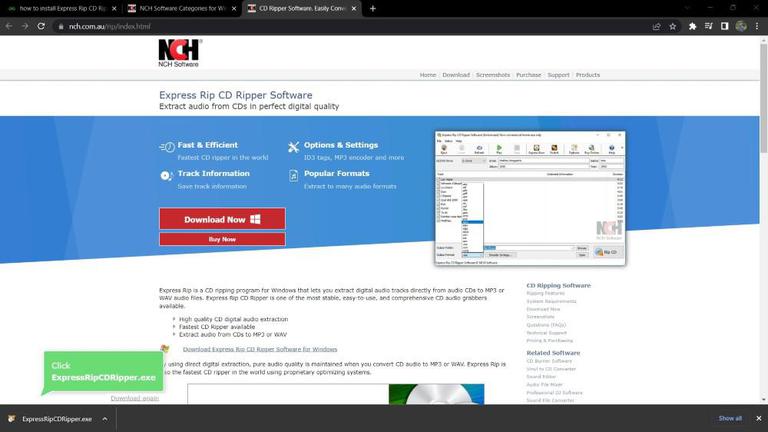Open CD Burner Software related link
This screenshot has width=768, height=432.
click(x=549, y=361)
